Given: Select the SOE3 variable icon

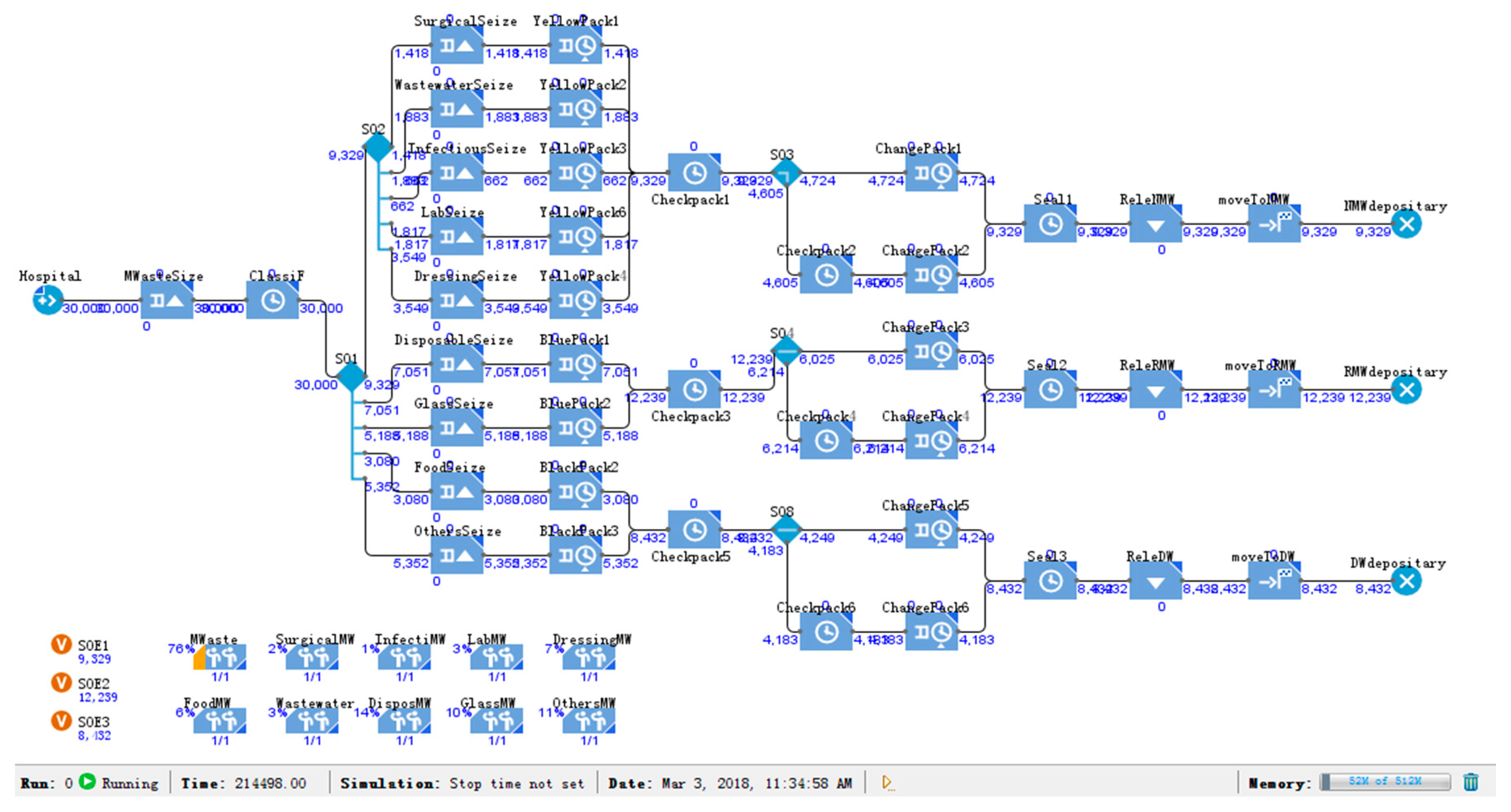Looking at the screenshot, I should pyautogui.click(x=61, y=721).
